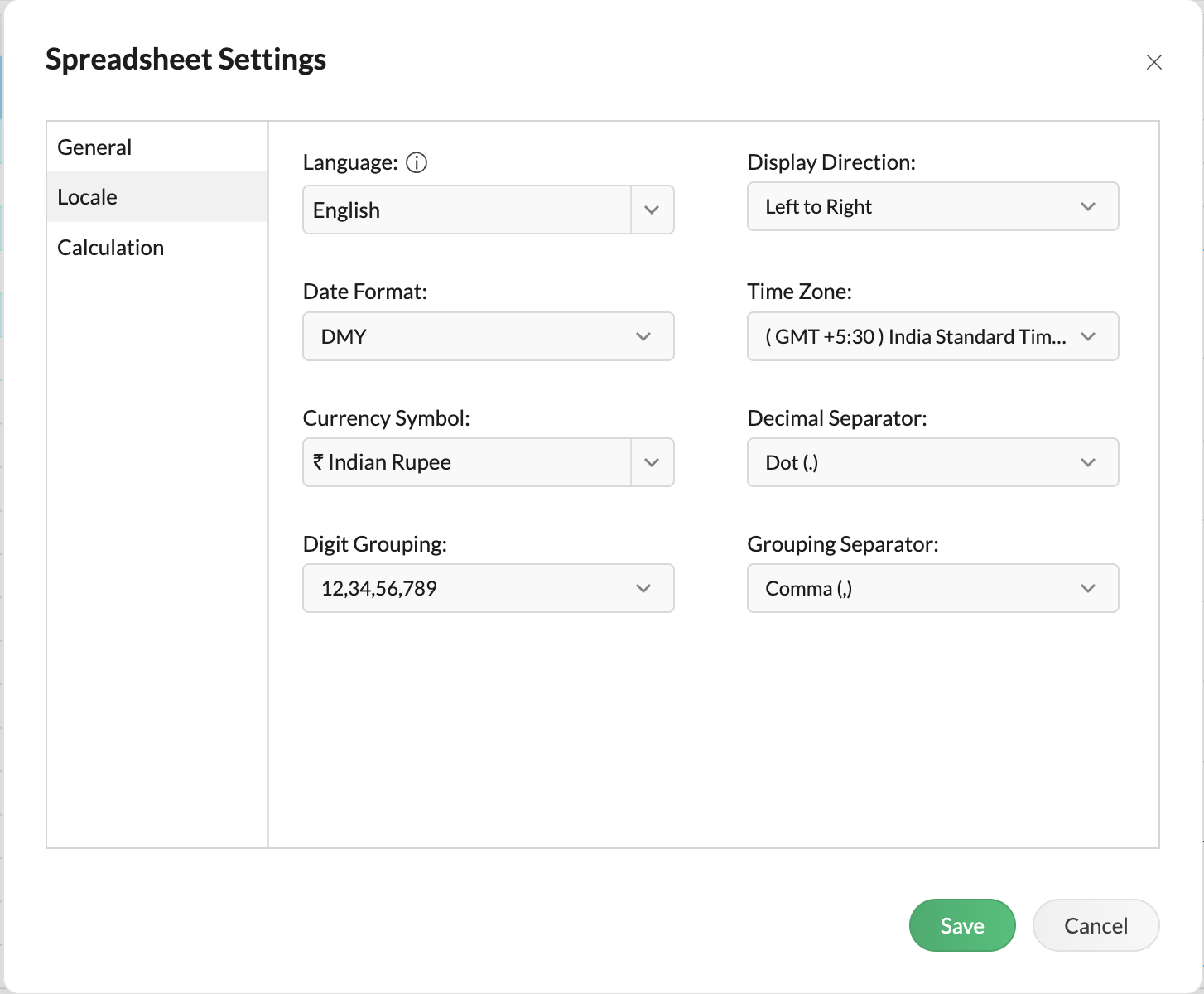This screenshot has width=1204, height=994.
Task: Click the Cancel button
Action: point(1096,925)
